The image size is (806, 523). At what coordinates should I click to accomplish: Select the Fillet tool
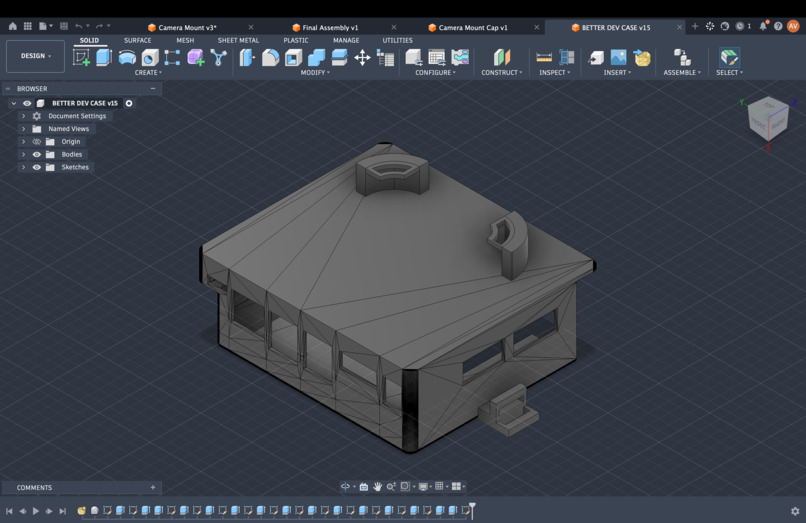(x=270, y=58)
